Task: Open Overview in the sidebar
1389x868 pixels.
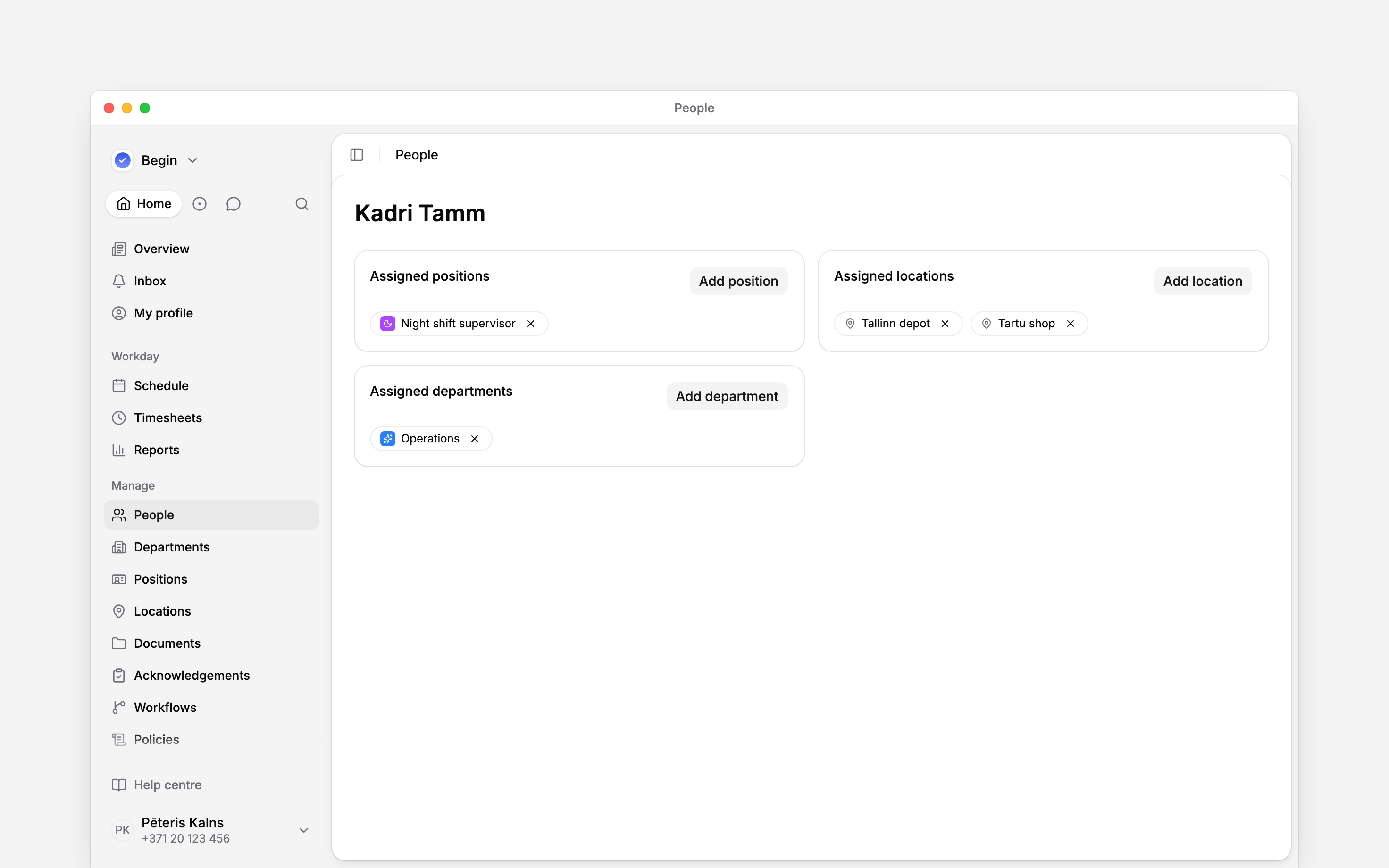Action: pyautogui.click(x=211, y=249)
